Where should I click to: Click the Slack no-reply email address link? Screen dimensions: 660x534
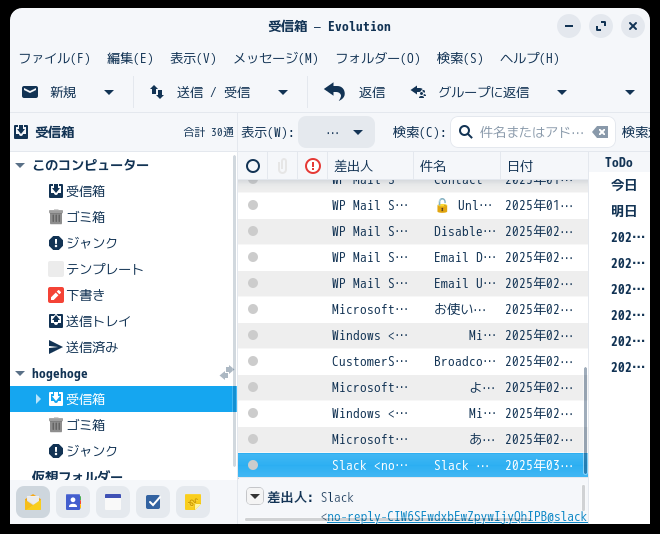pyautogui.click(x=457, y=516)
